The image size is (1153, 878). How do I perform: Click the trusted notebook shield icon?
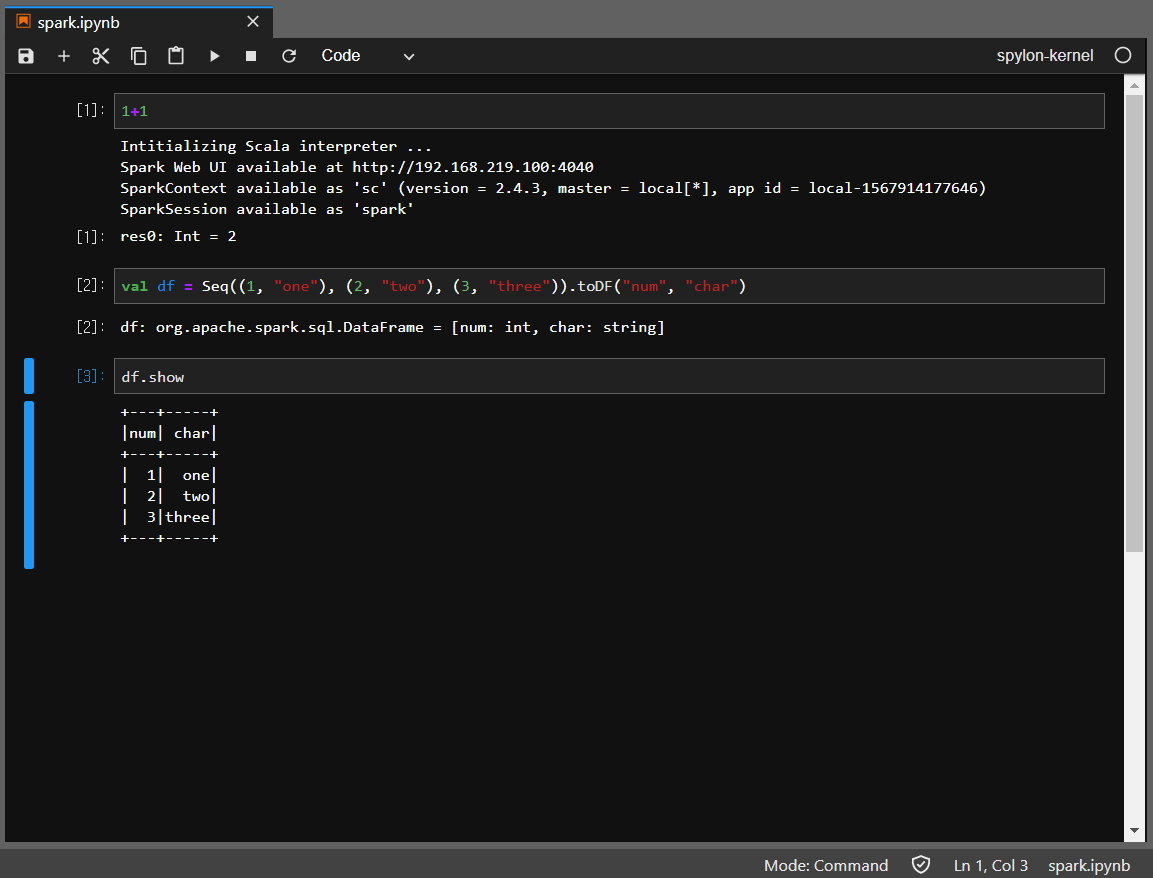(921, 865)
